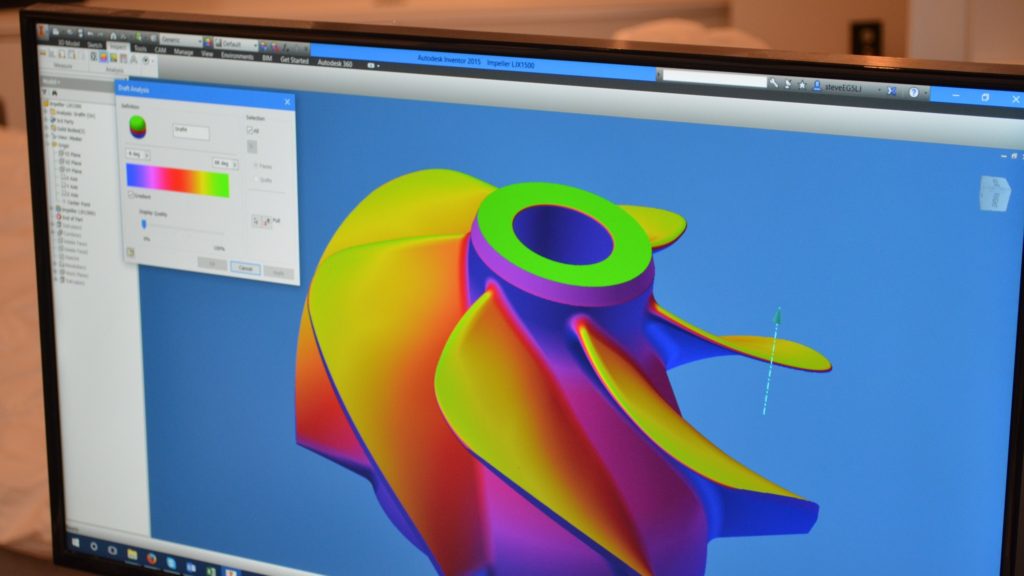Open the dropdown arrow beside steveEGSLI
The width and height of the screenshot is (1024, 576).
tap(880, 89)
